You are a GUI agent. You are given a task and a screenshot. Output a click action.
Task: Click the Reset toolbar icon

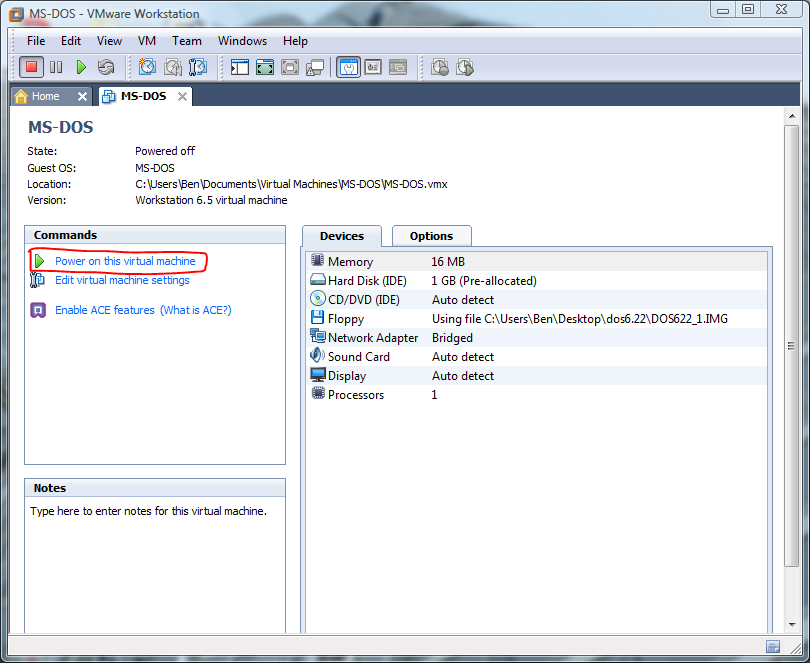pyautogui.click(x=106, y=67)
